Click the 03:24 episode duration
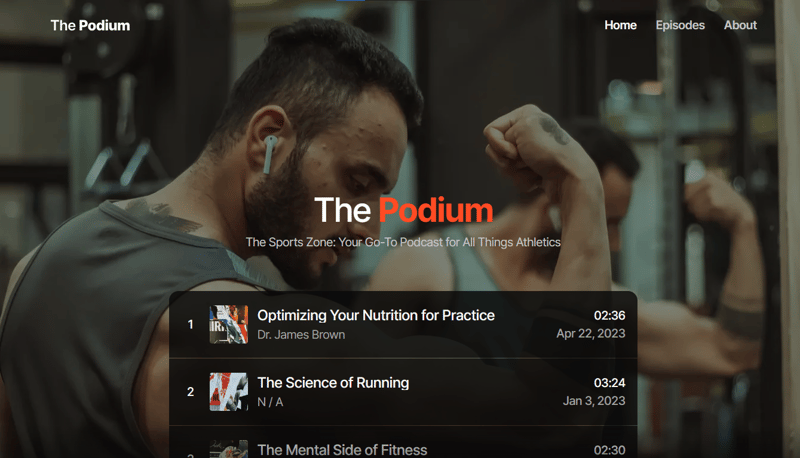800x458 pixels. [609, 382]
